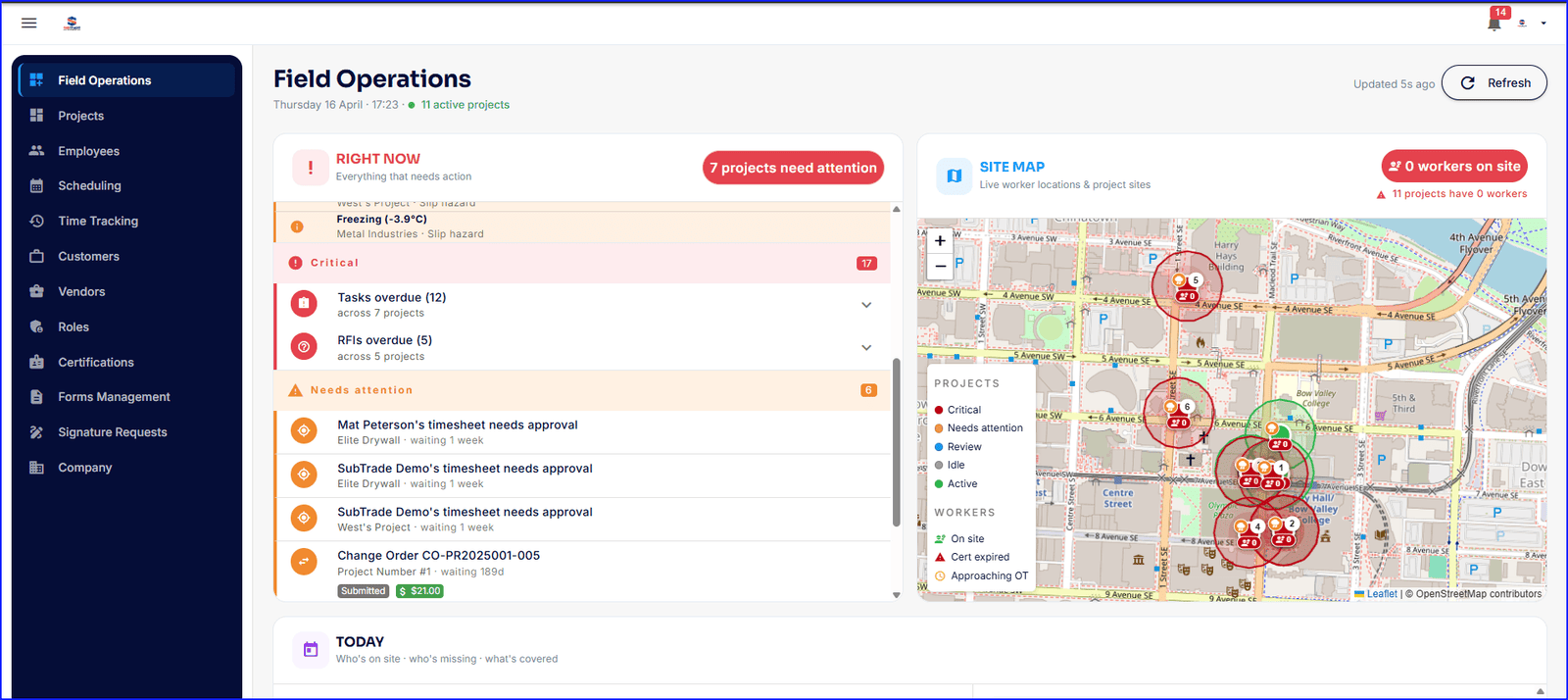Click Mat Peterson's timesheet orange icon
Viewport: 1568px width, 700px height.
[304, 431]
